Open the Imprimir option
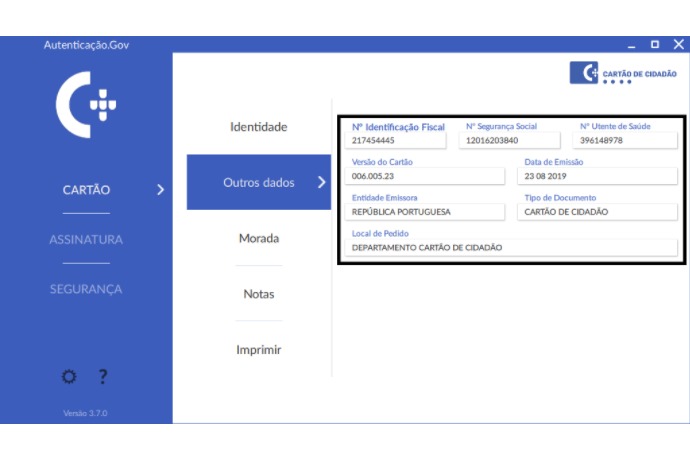The image size is (690, 460). (x=259, y=350)
